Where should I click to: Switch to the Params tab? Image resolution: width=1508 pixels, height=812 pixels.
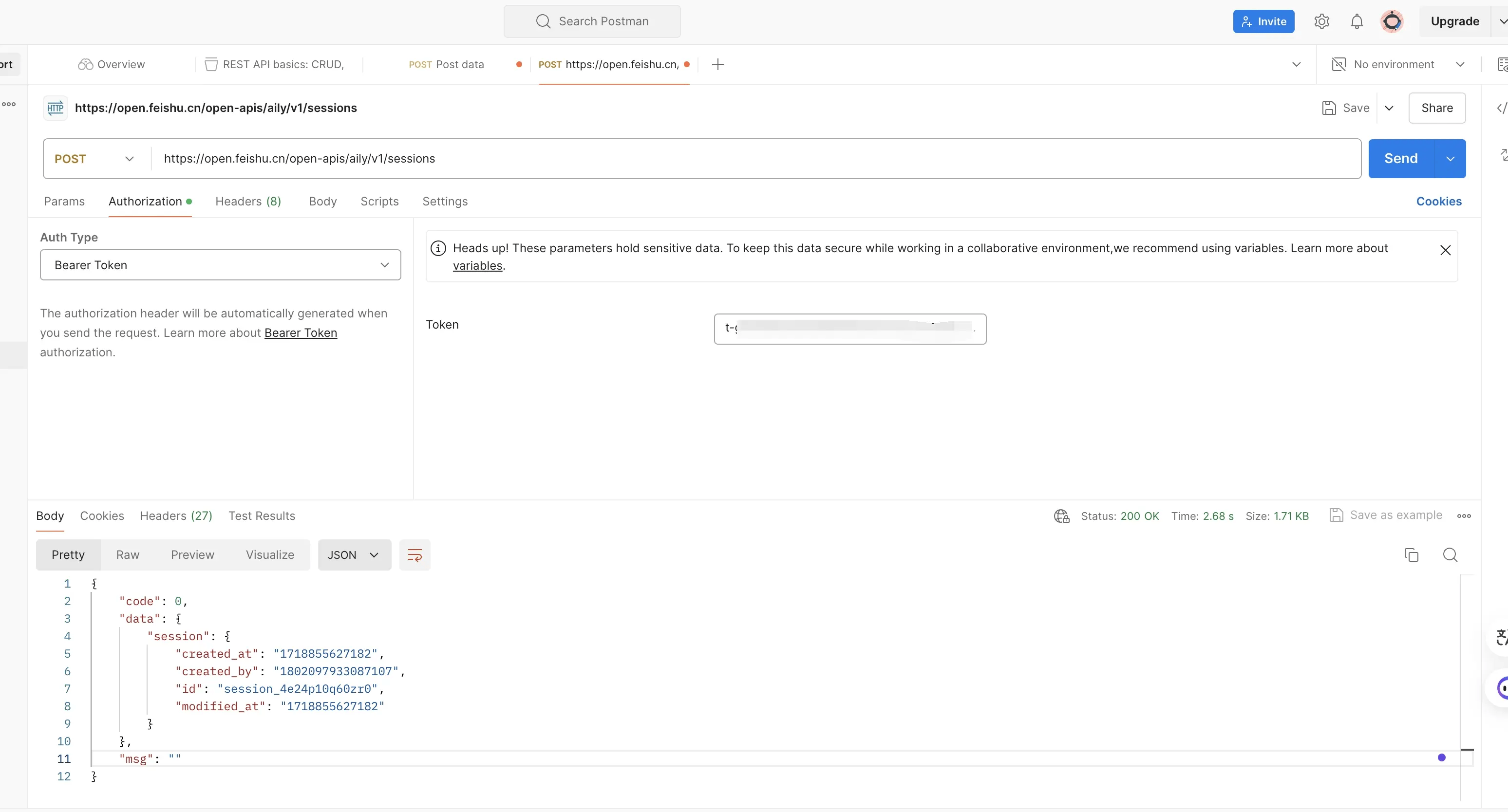pos(64,201)
